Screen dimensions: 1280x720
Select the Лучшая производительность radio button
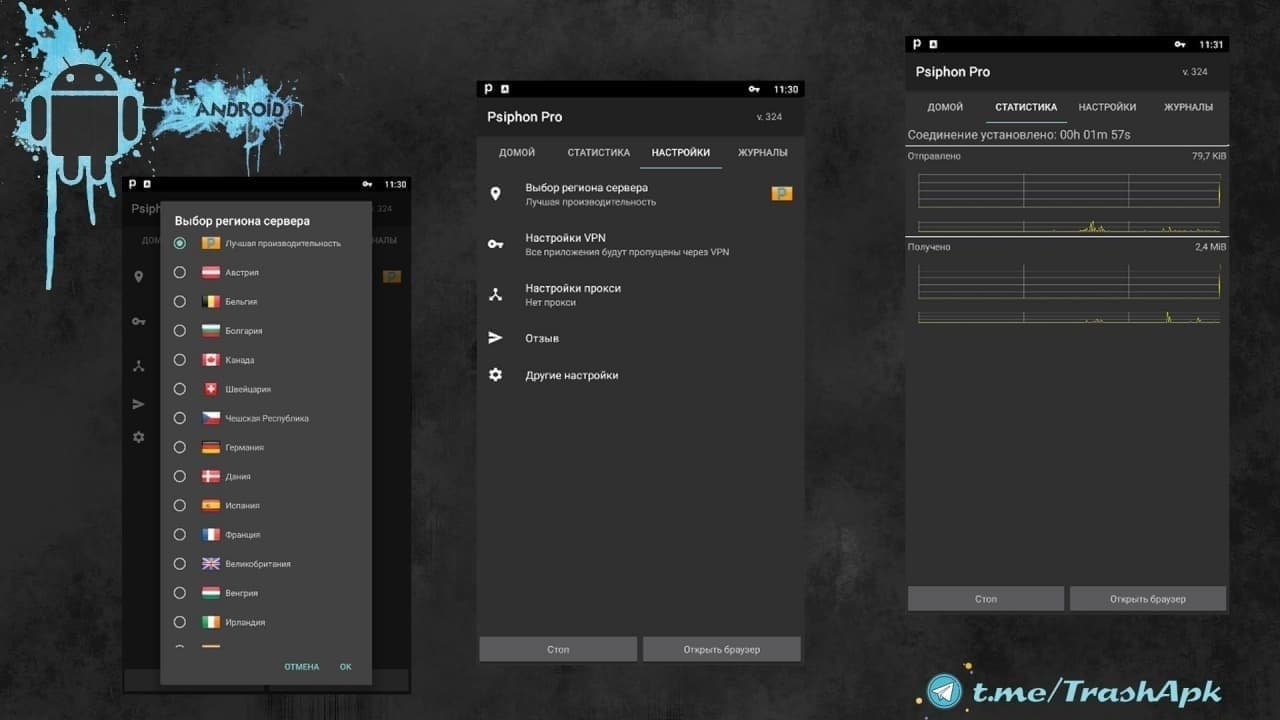(x=180, y=243)
